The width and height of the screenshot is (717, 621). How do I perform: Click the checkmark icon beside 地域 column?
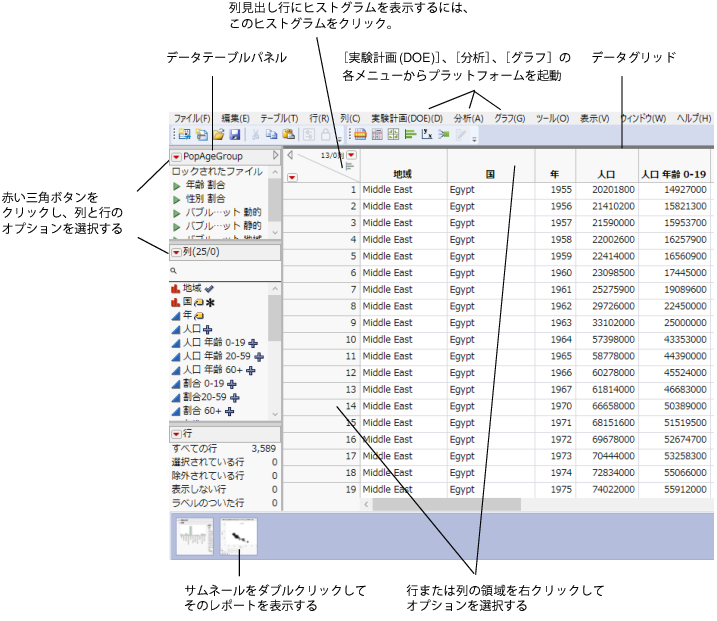(209, 289)
